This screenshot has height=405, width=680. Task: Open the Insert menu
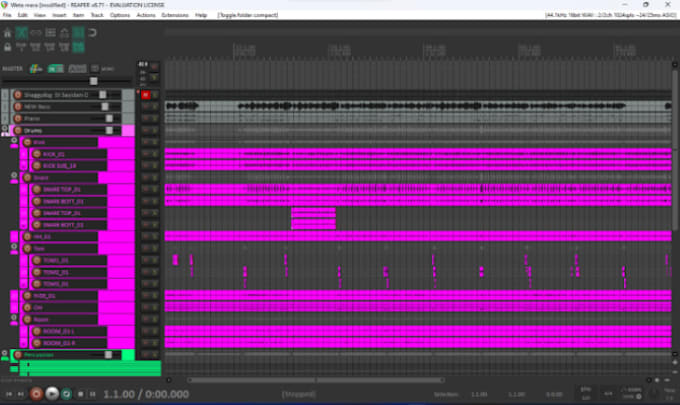(59, 15)
